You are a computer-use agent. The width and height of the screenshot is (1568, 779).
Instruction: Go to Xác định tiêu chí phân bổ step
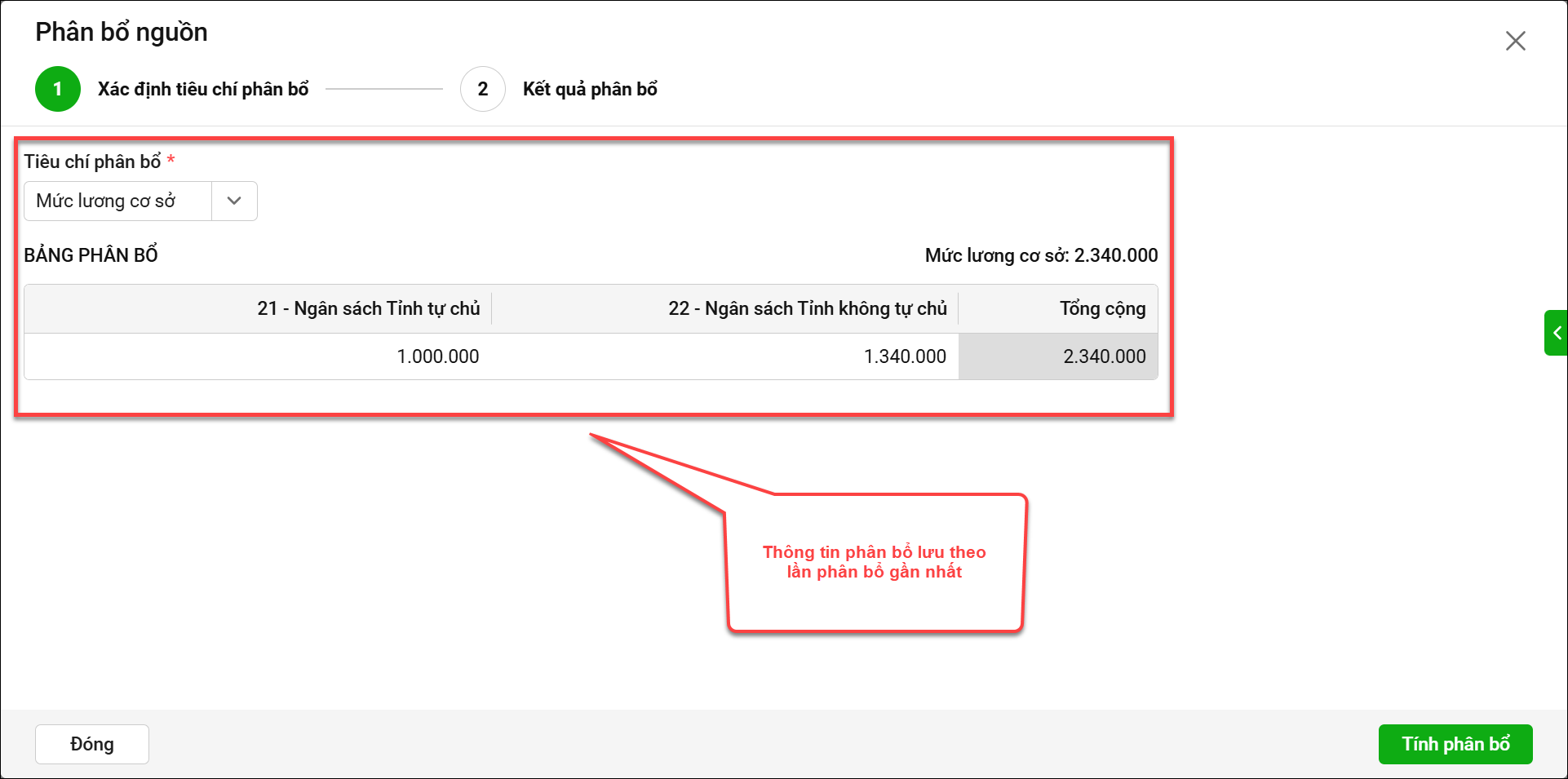203,89
